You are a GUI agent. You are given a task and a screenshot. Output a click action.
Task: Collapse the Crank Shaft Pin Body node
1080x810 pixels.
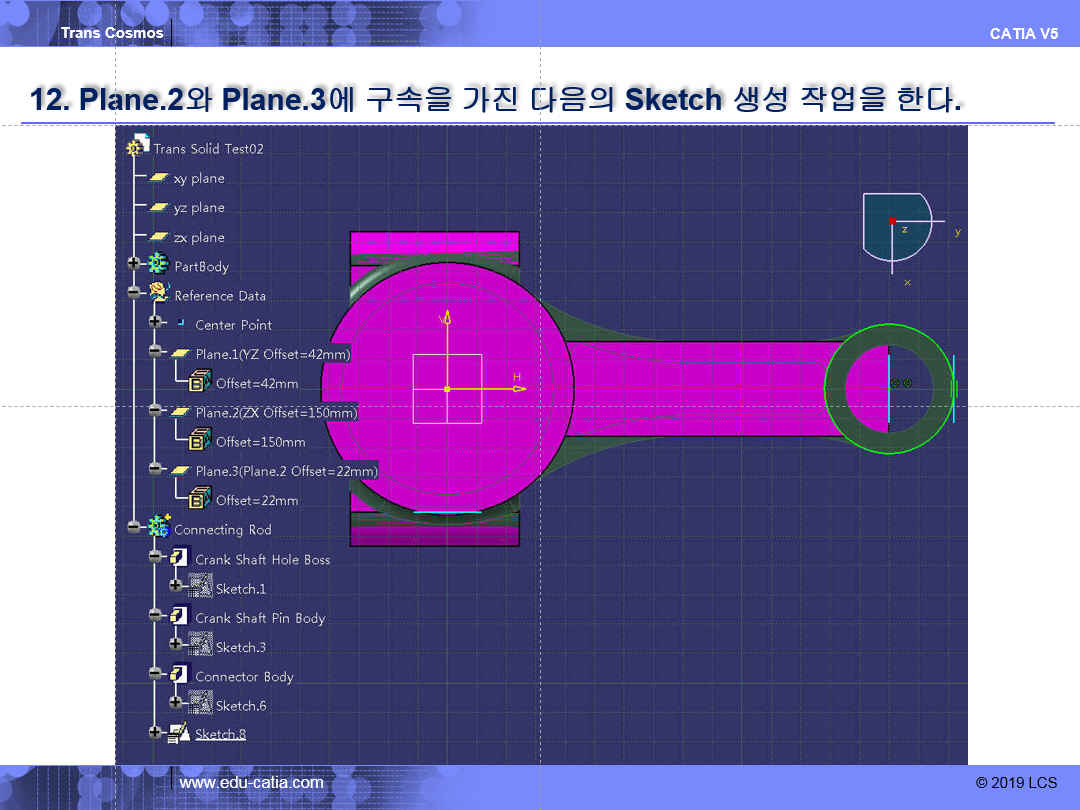click(155, 615)
